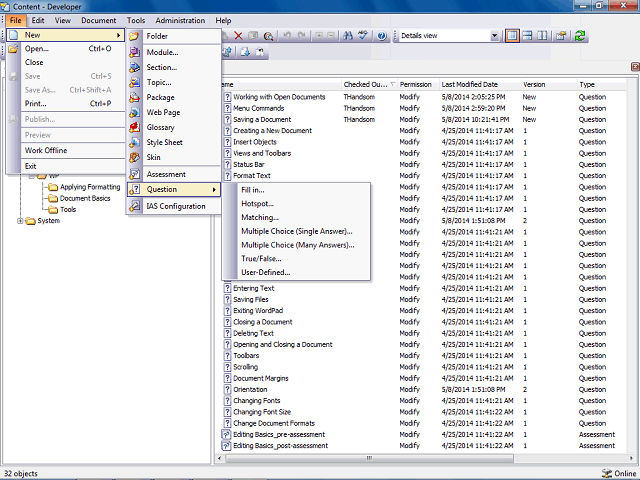Choose Module... from the New submenu
The image size is (640, 480).
(174, 52)
